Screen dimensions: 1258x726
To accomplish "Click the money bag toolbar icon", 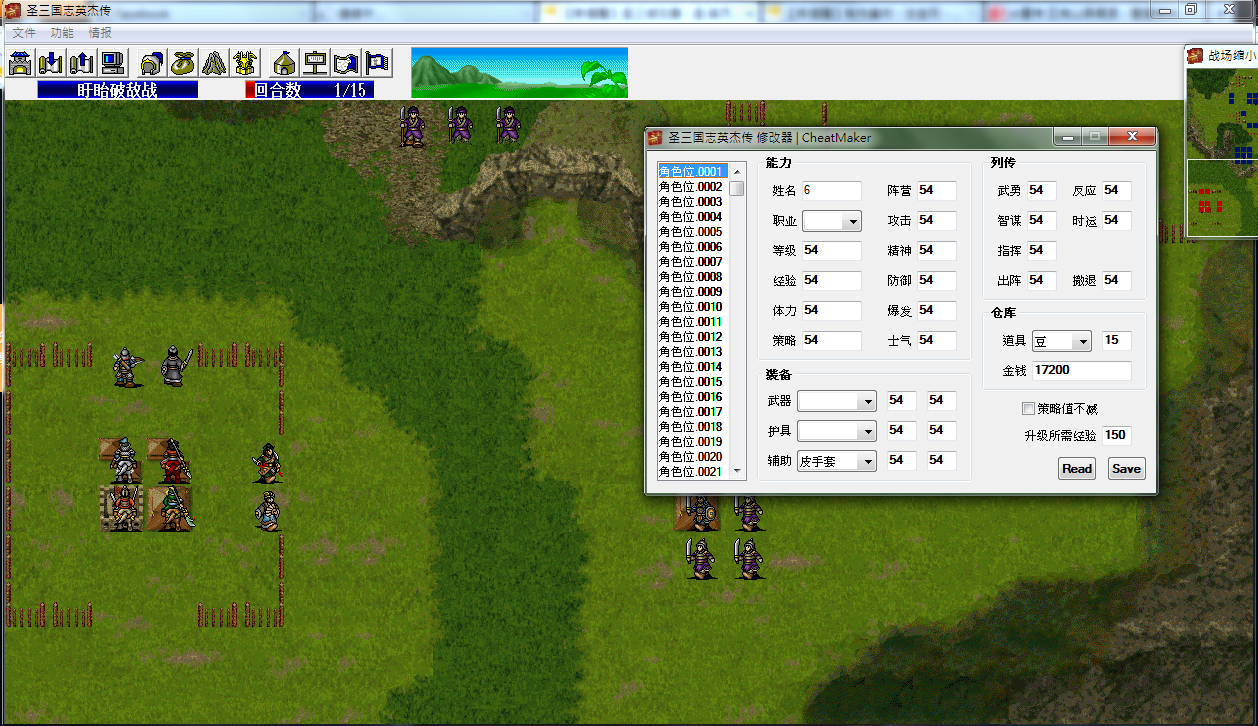I will (183, 63).
